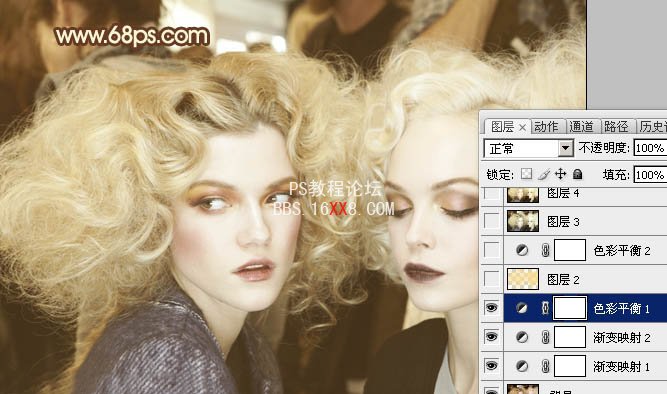
Task: Click the 填充 fill value field
Action: (x=650, y=175)
